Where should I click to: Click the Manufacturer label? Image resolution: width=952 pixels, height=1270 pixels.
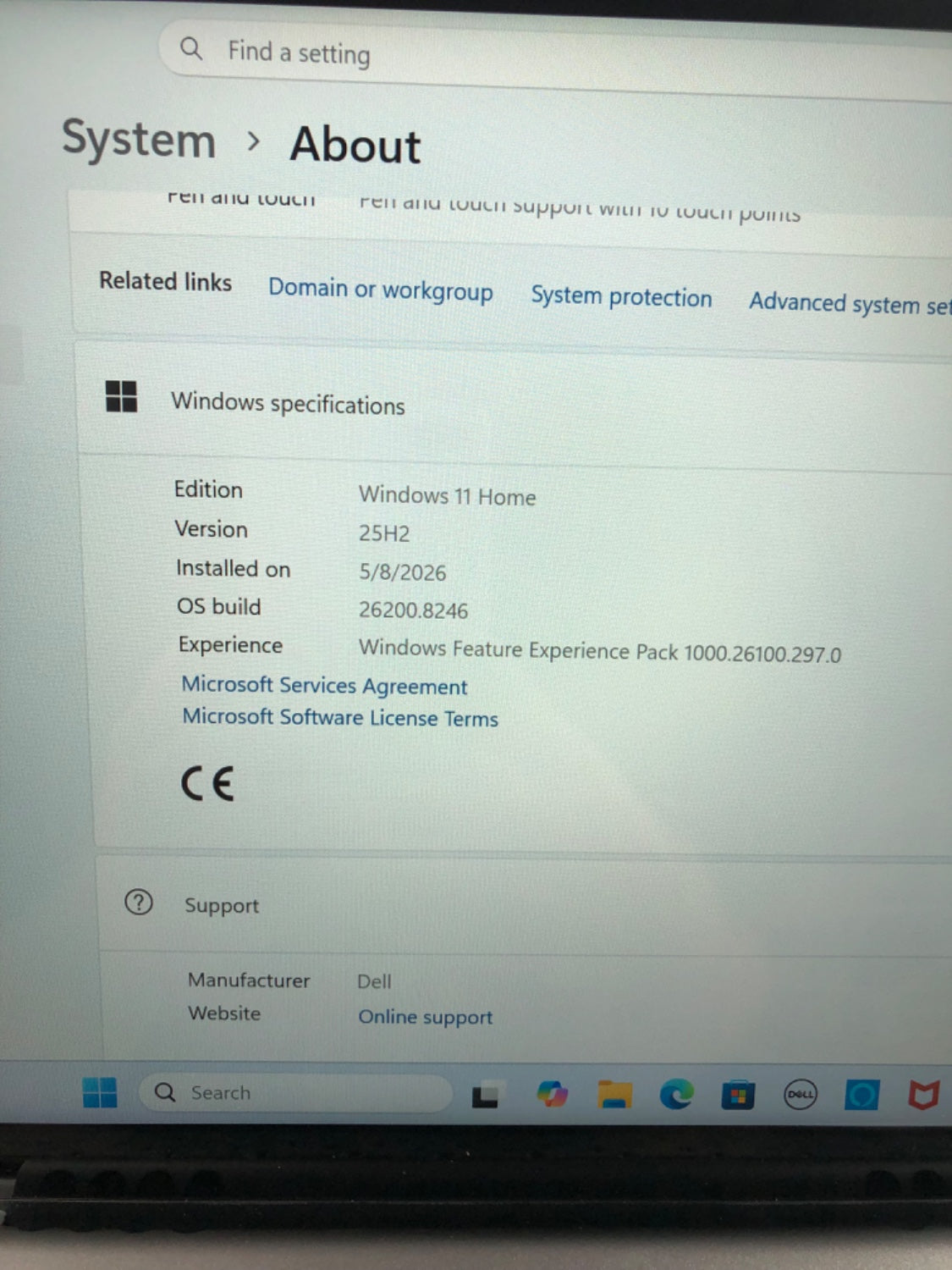coord(249,980)
